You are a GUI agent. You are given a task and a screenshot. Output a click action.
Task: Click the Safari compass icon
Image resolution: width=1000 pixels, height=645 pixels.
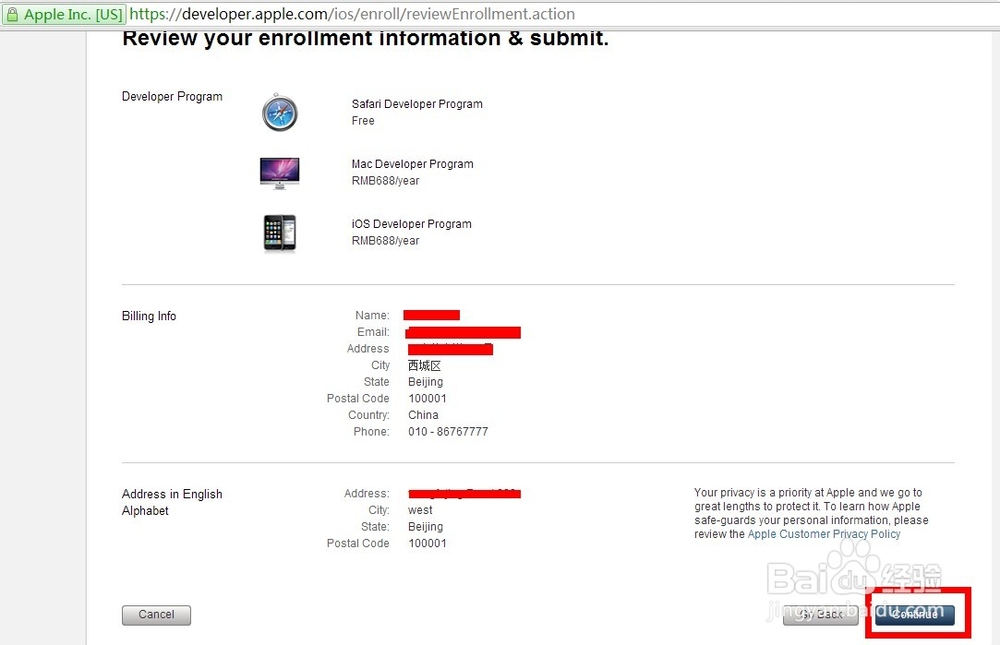279,113
